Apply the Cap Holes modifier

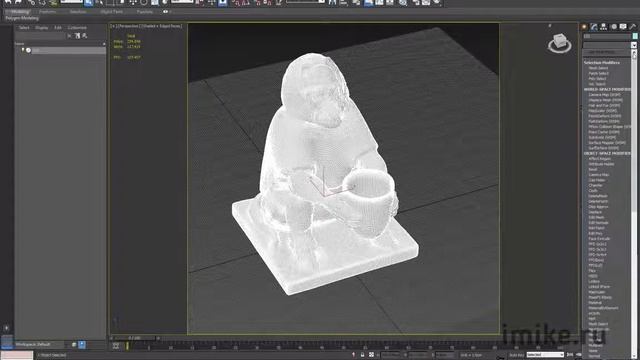597,180
